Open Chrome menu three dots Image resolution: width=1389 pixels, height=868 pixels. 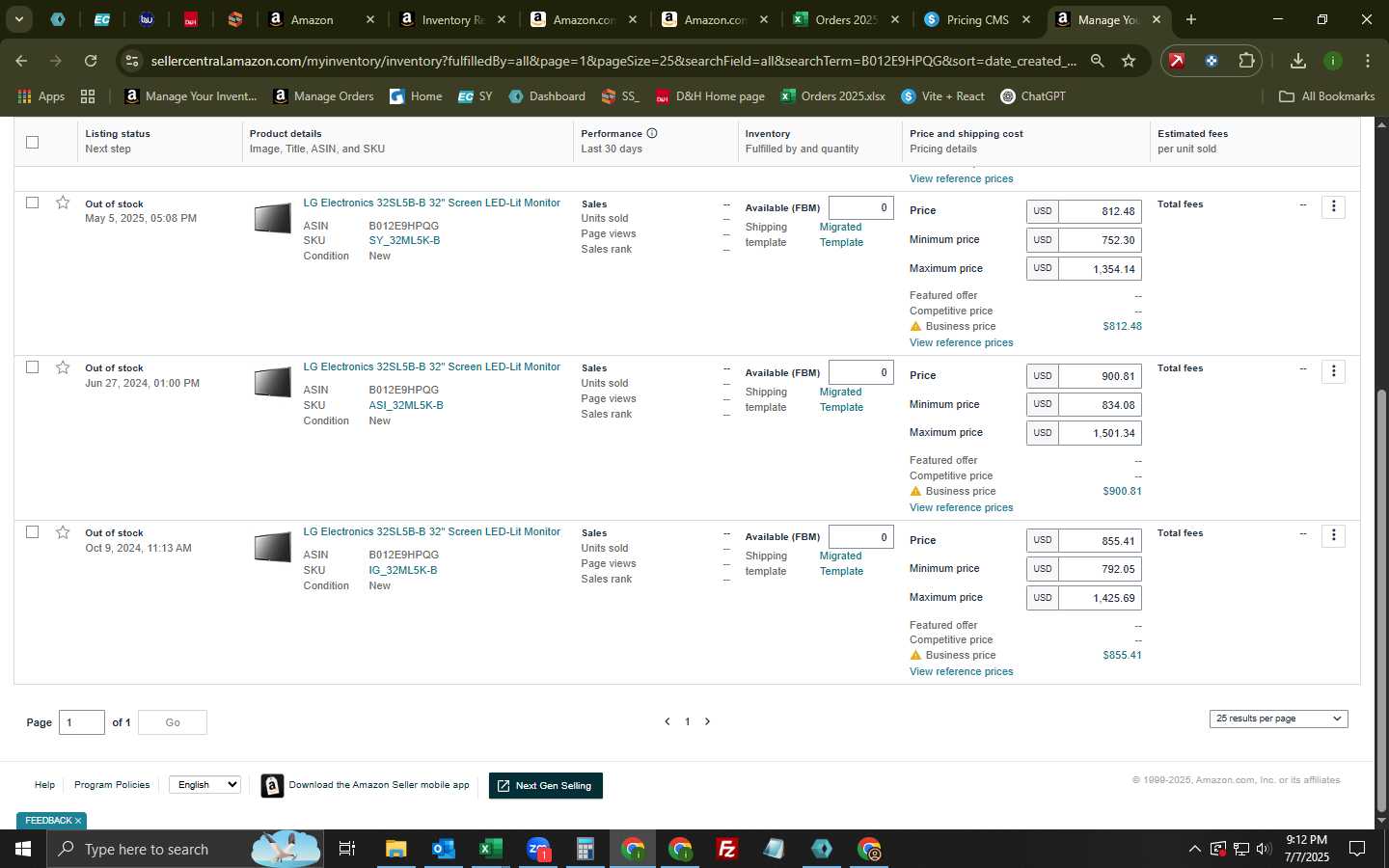(x=1367, y=61)
